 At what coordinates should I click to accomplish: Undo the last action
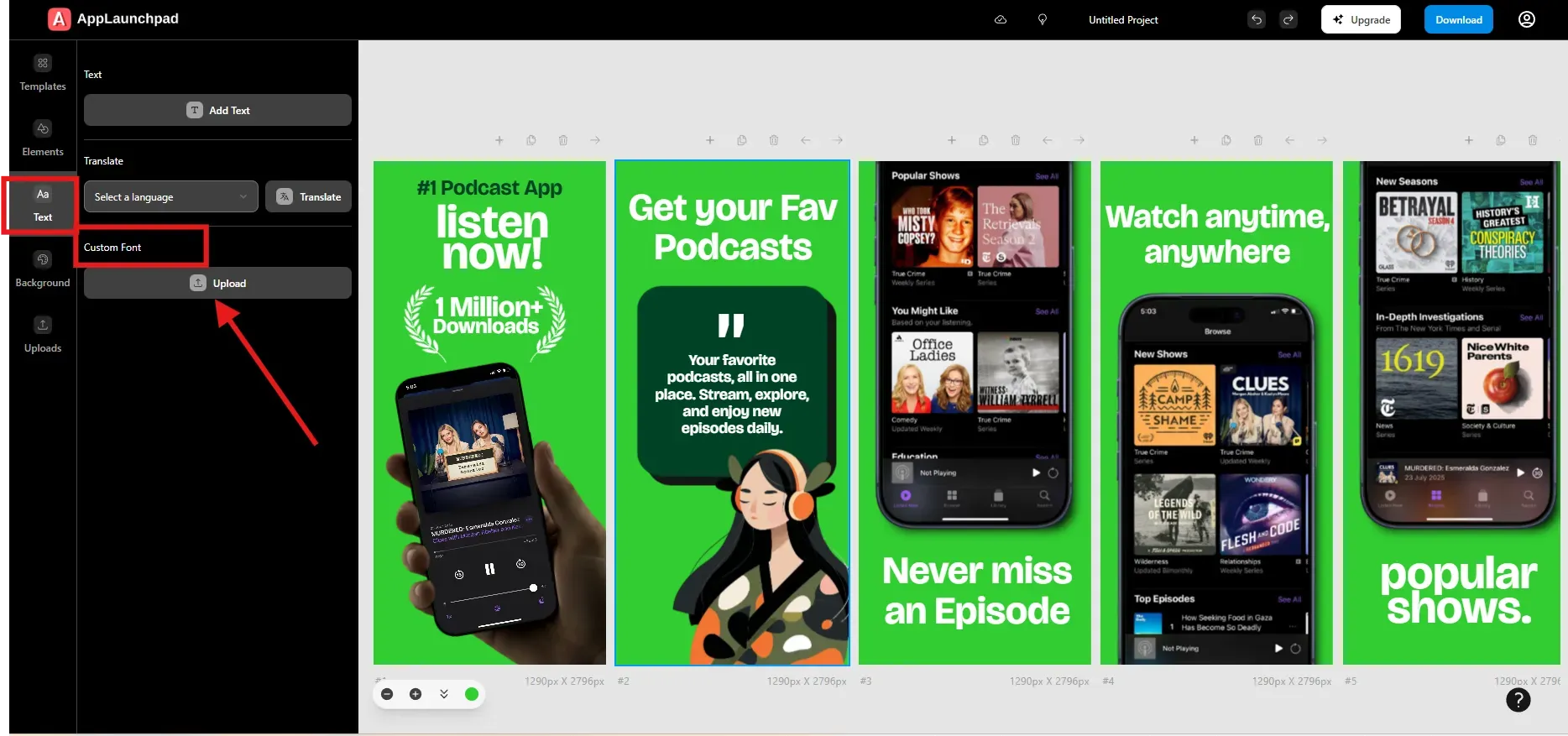click(x=1257, y=19)
